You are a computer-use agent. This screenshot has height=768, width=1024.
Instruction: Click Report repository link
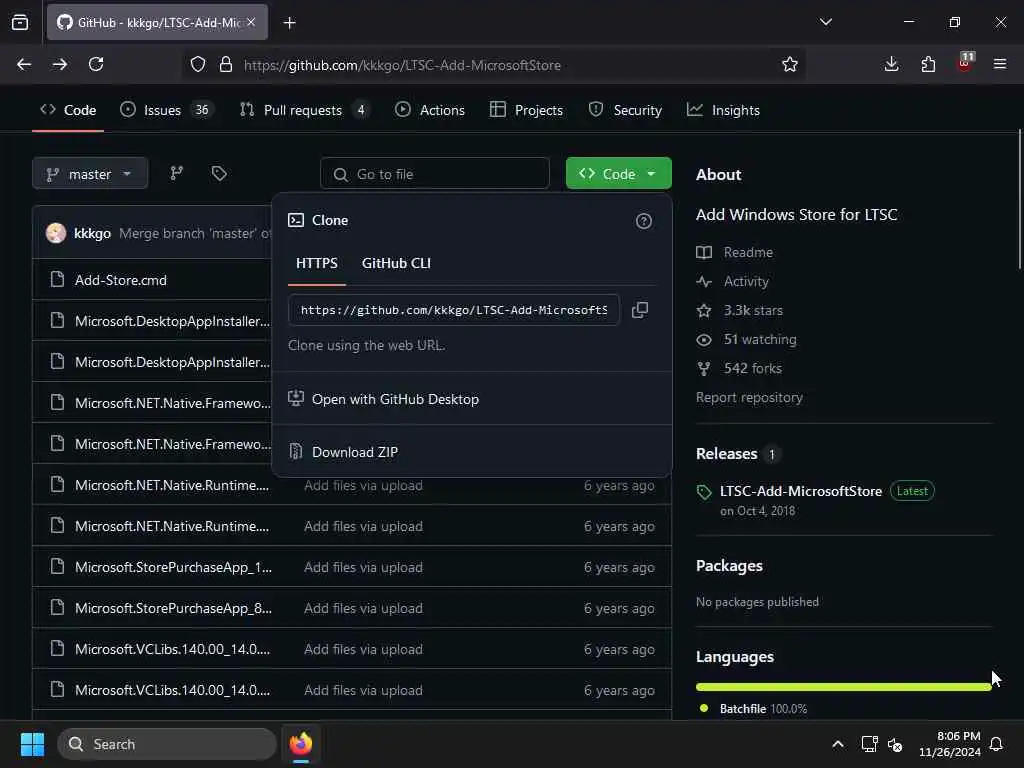749,397
